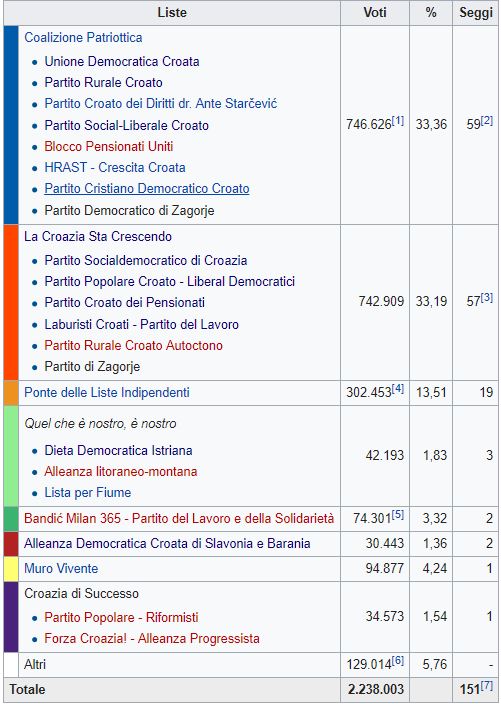The image size is (501, 704).
Task: Open the Partito Socialdemocratico di Croazia link
Action: [146, 260]
